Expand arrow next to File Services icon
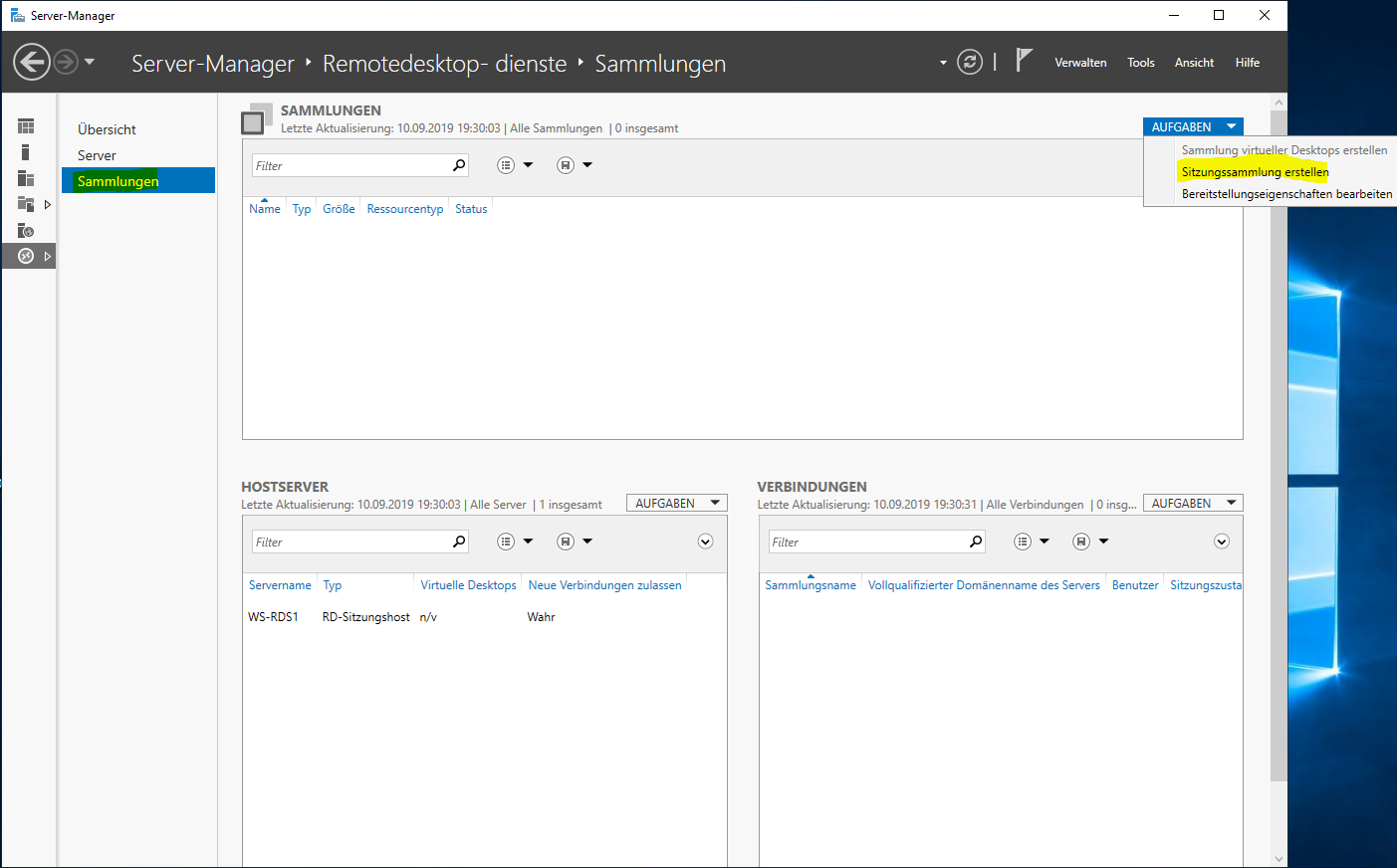Image resolution: width=1397 pixels, height=868 pixels. point(47,204)
